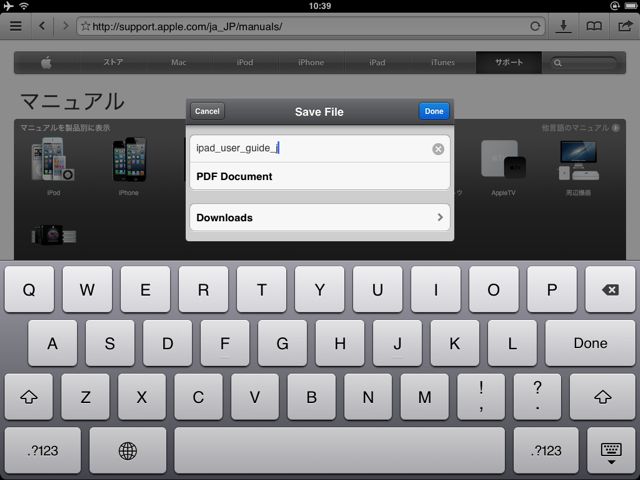This screenshot has height=480, width=640.
Task: Tap the Y key
Action: coord(320,290)
